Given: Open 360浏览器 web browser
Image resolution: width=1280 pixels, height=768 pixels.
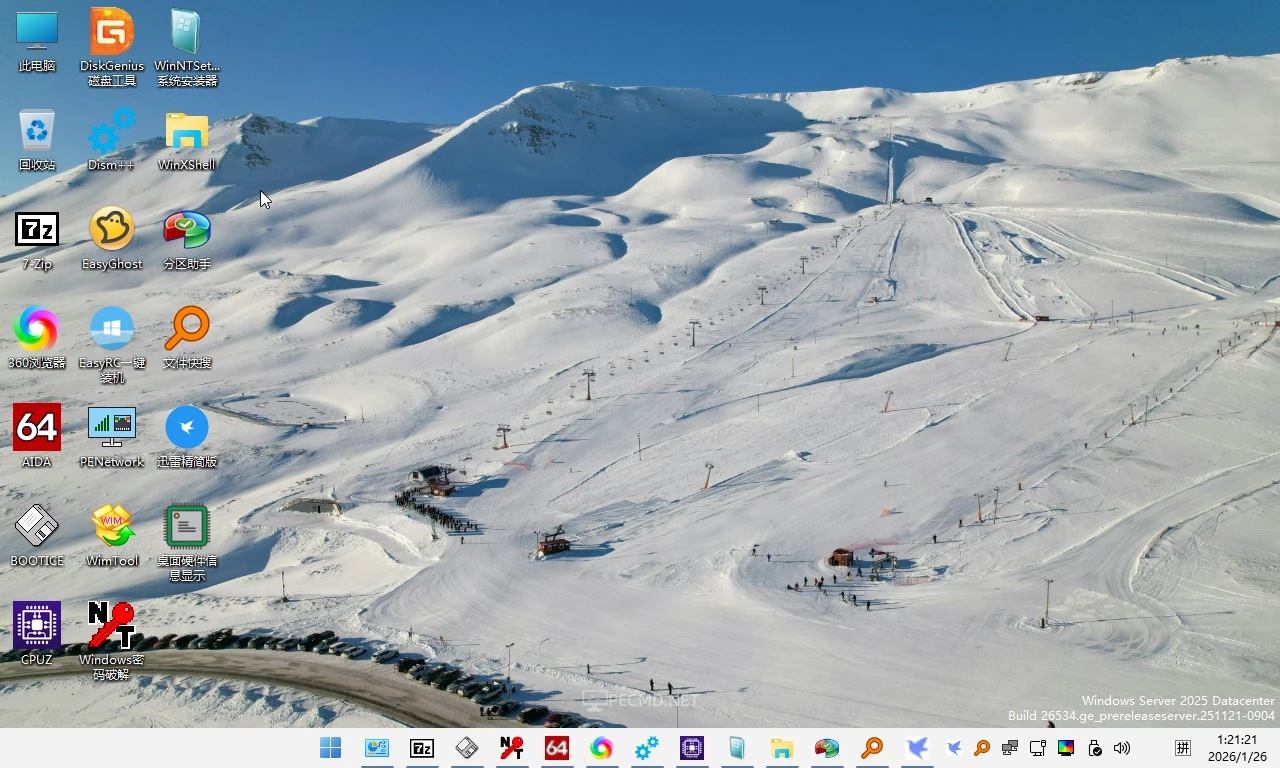Looking at the screenshot, I should tap(36, 330).
